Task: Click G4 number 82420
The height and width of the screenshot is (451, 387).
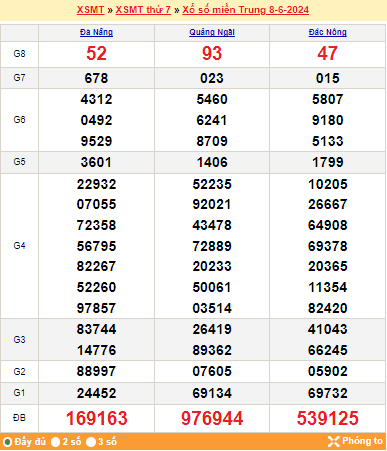Action: coord(328,308)
